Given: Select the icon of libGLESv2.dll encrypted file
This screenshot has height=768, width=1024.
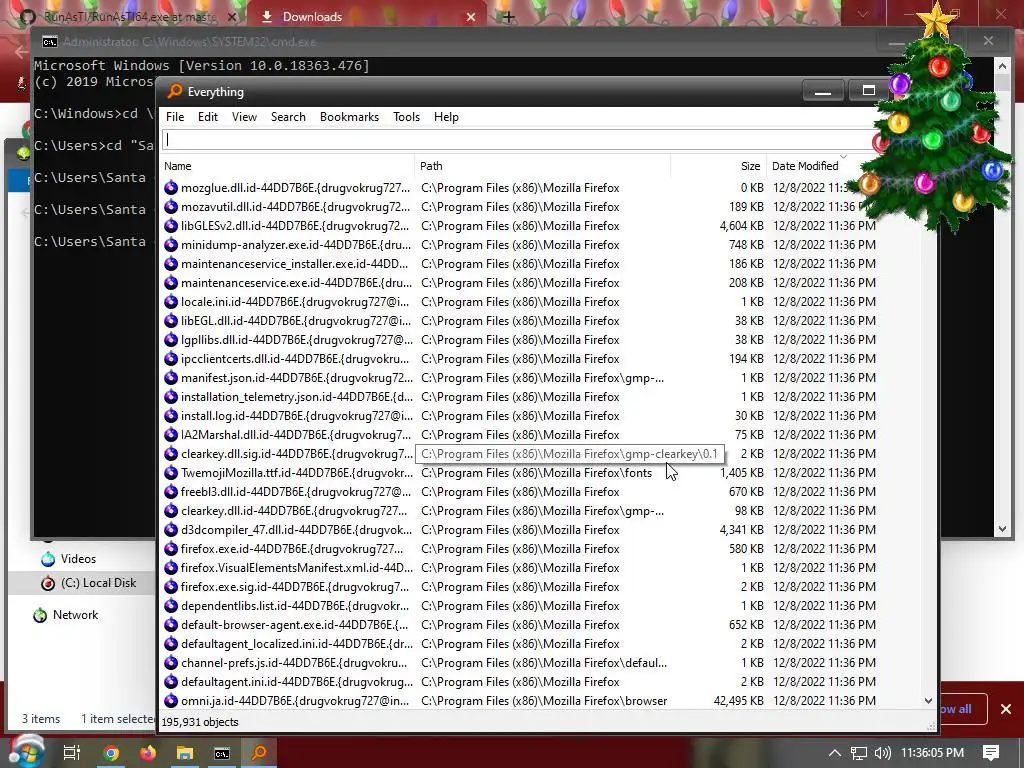Looking at the screenshot, I should tap(170, 226).
